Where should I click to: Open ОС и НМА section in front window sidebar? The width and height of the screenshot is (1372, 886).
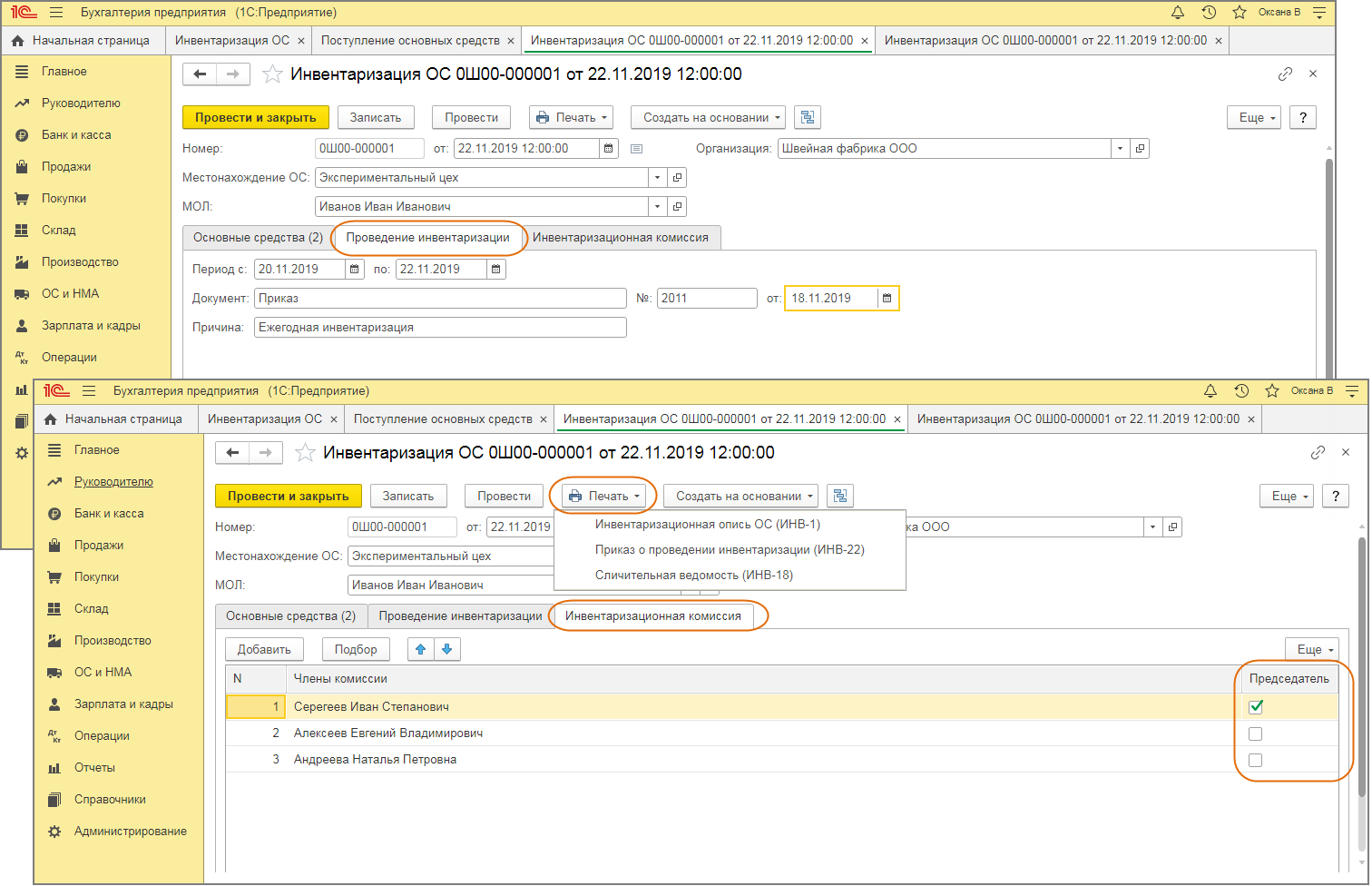point(103,672)
